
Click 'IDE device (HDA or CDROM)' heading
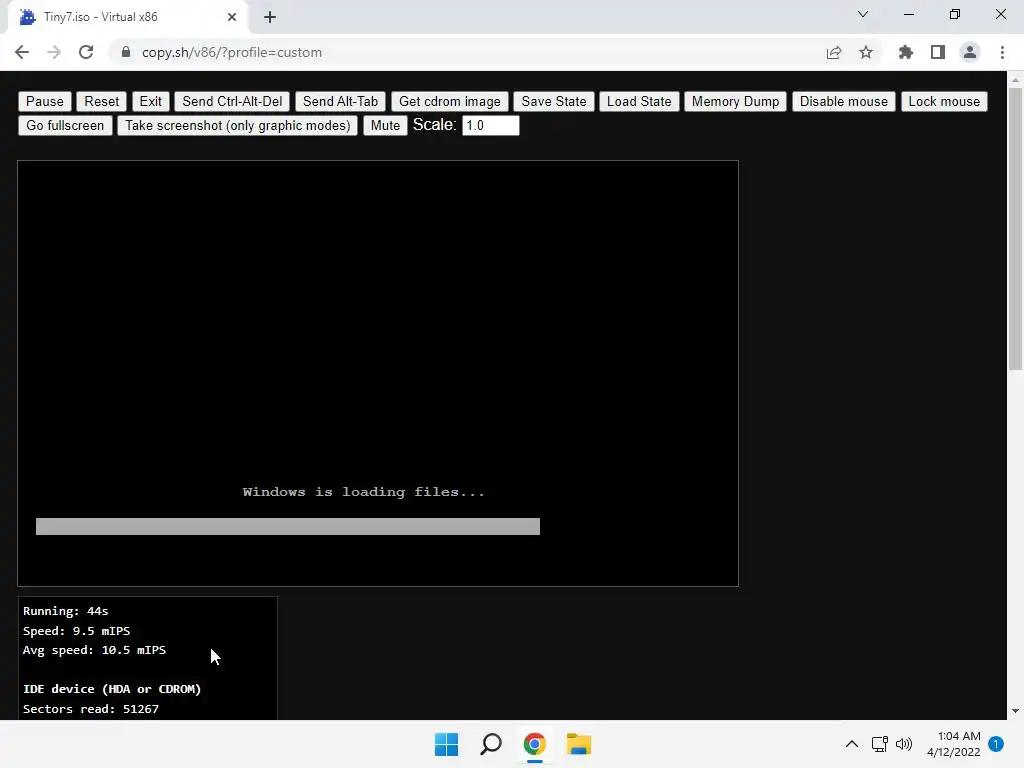(112, 689)
